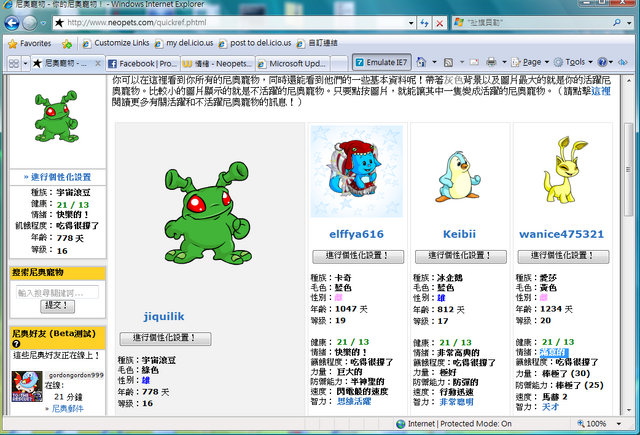Click the pet search keyword field
Image resolution: width=640 pixels, height=435 pixels.
[57, 293]
